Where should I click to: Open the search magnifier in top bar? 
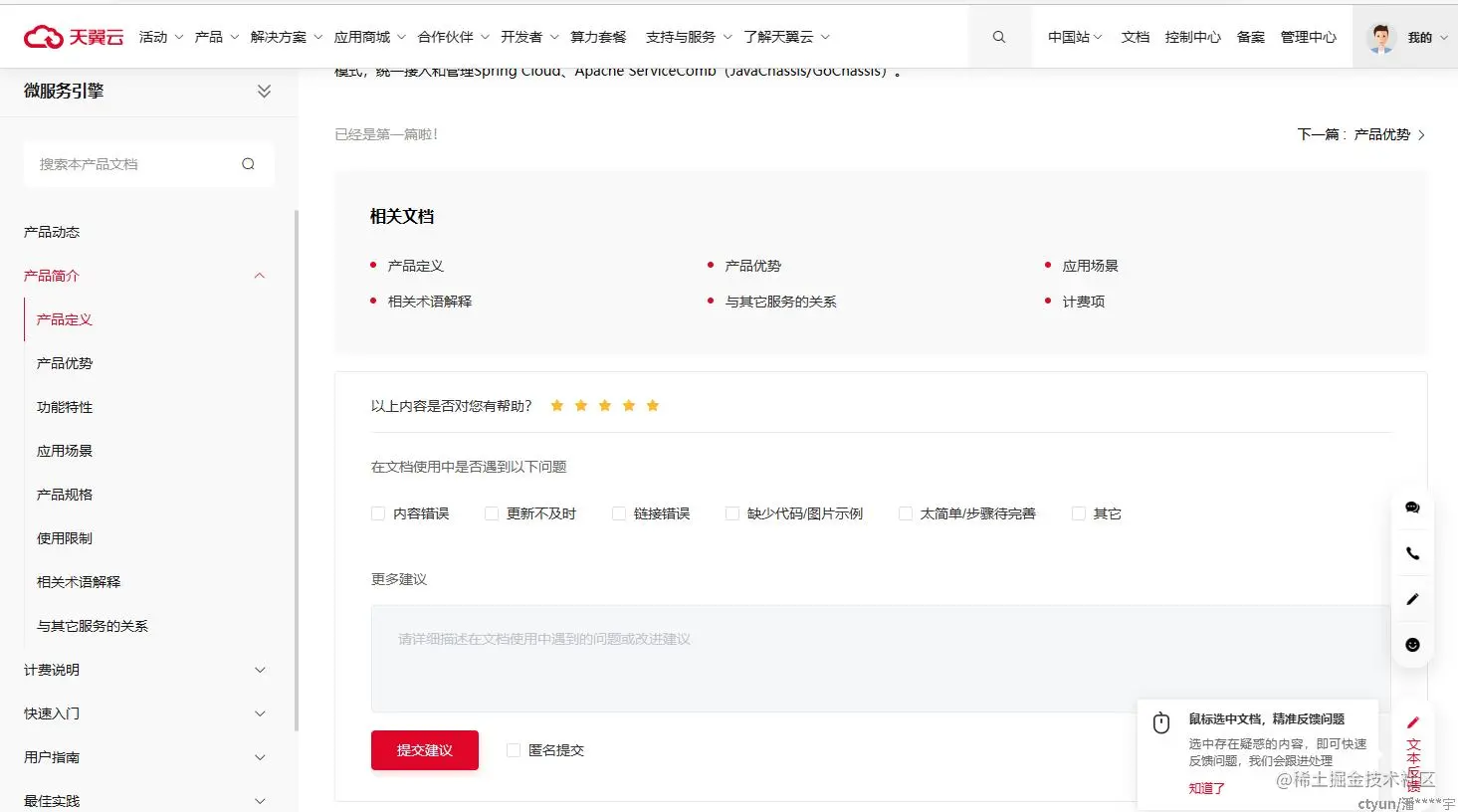999,37
